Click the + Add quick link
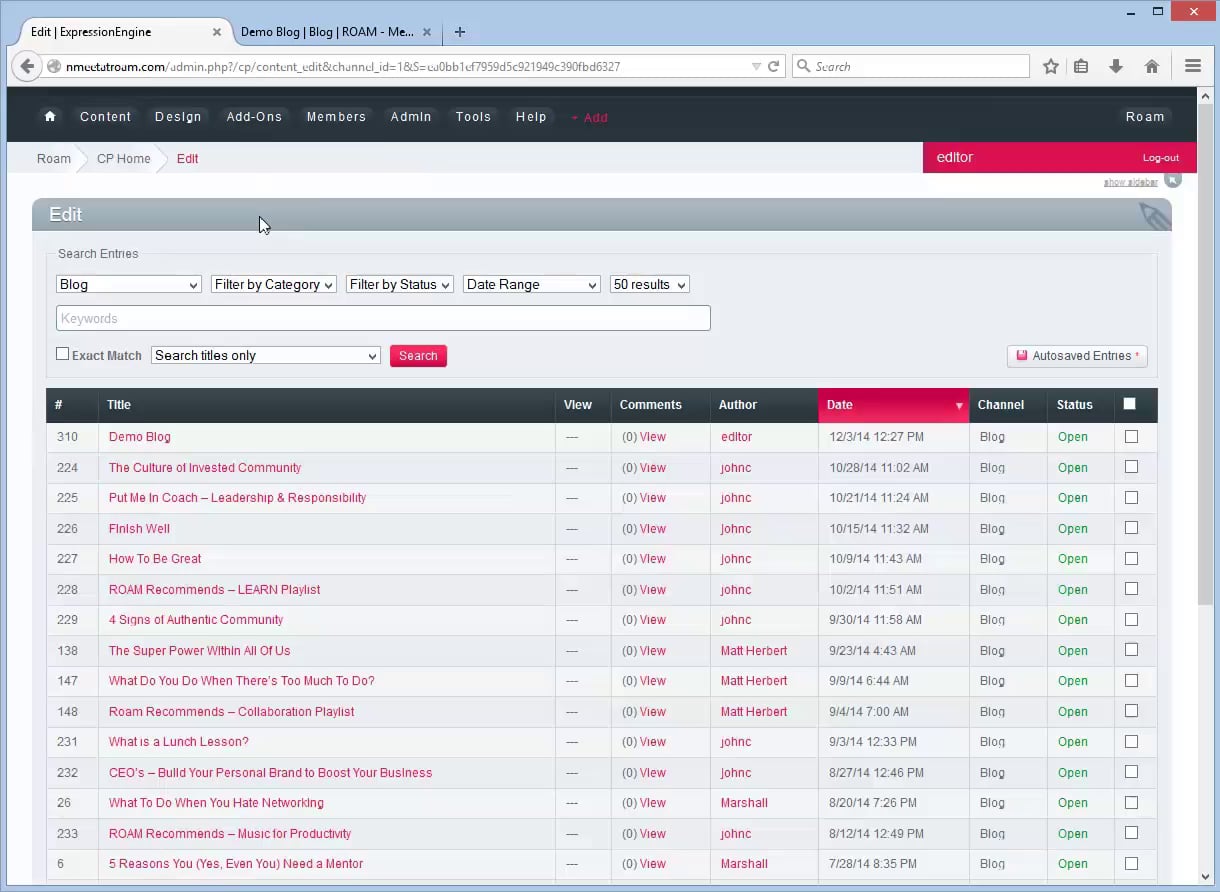 589,118
